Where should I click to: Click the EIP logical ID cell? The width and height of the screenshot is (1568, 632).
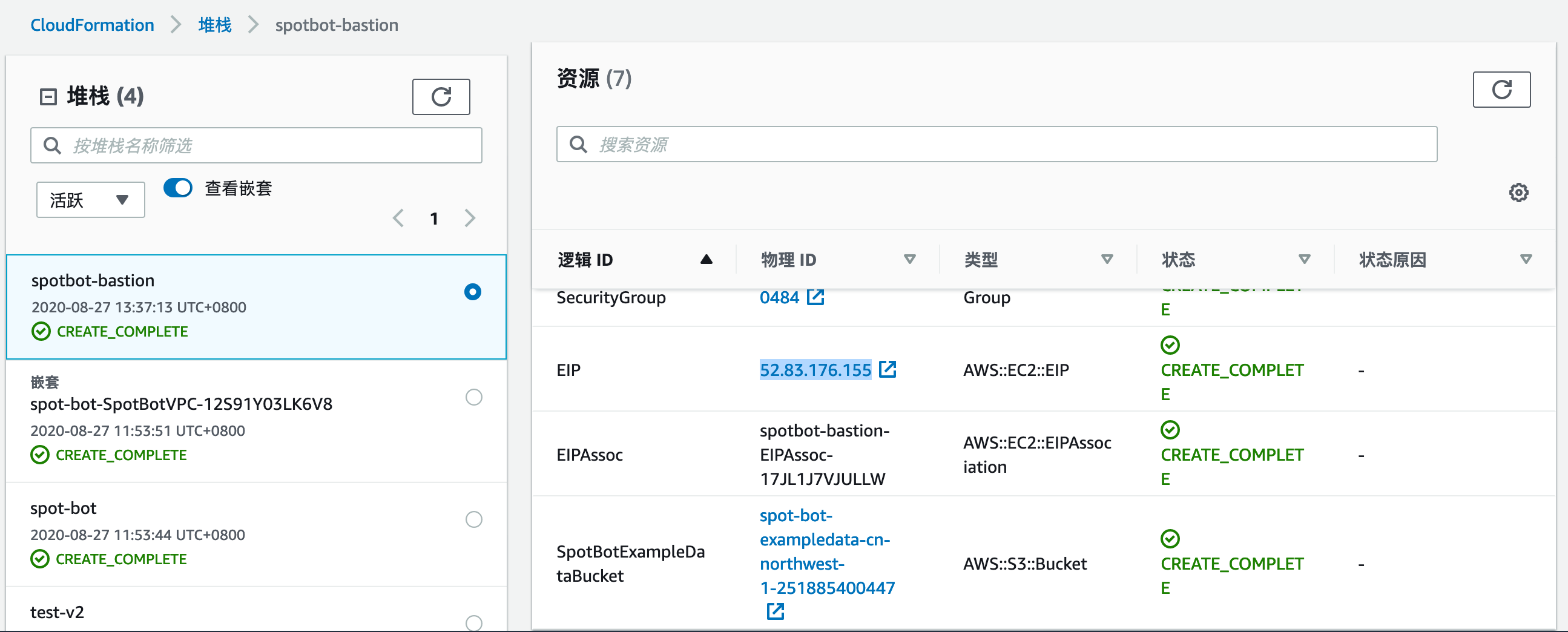[568, 370]
